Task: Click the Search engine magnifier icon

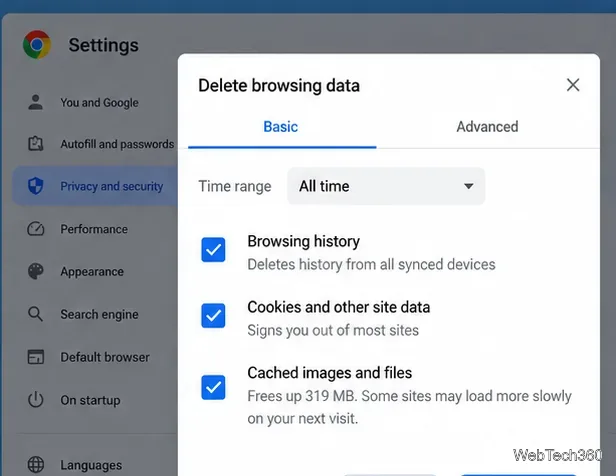Action: pos(35,314)
